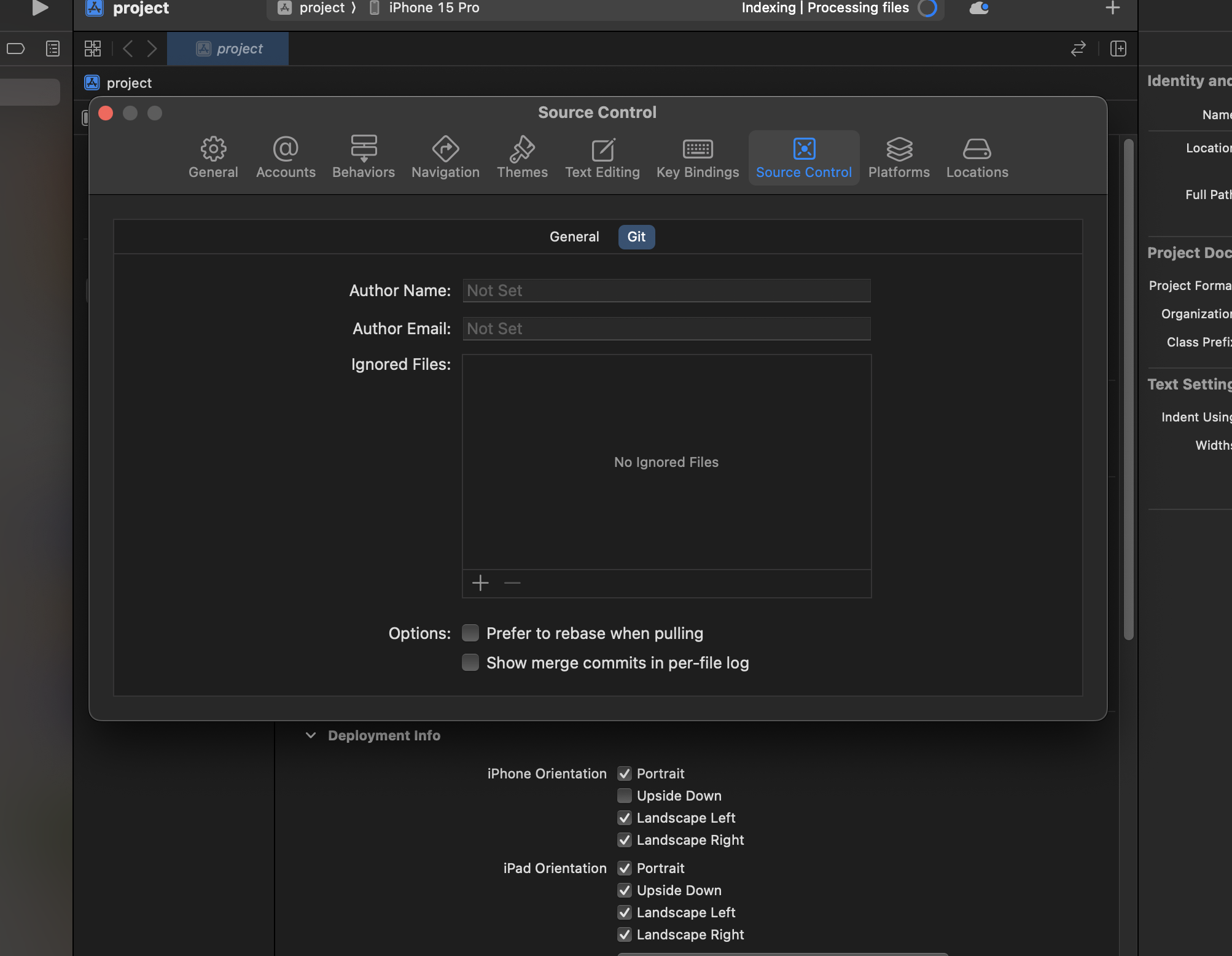Enable Show merge commits in per-file log
The image size is (1232, 956).
point(470,662)
